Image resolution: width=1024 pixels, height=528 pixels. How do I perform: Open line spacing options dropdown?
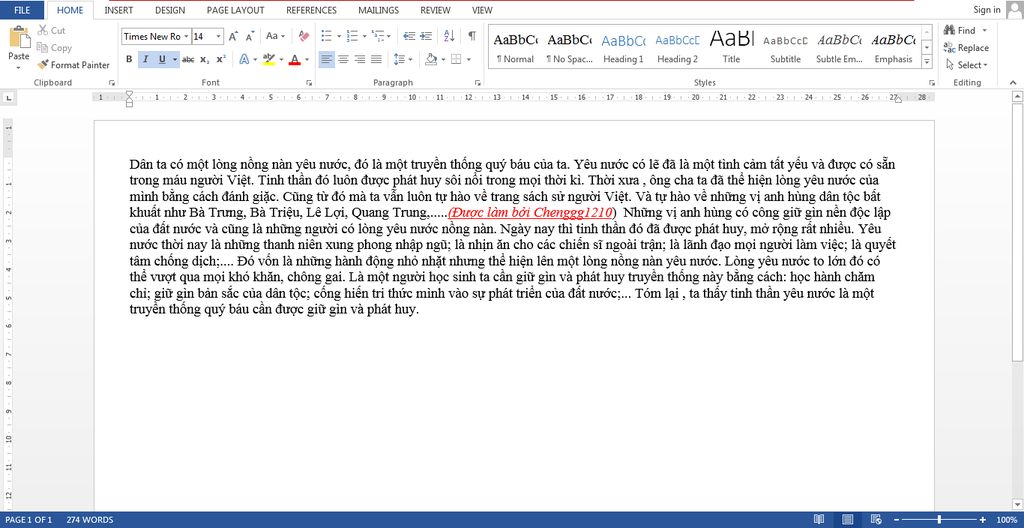(x=404, y=59)
